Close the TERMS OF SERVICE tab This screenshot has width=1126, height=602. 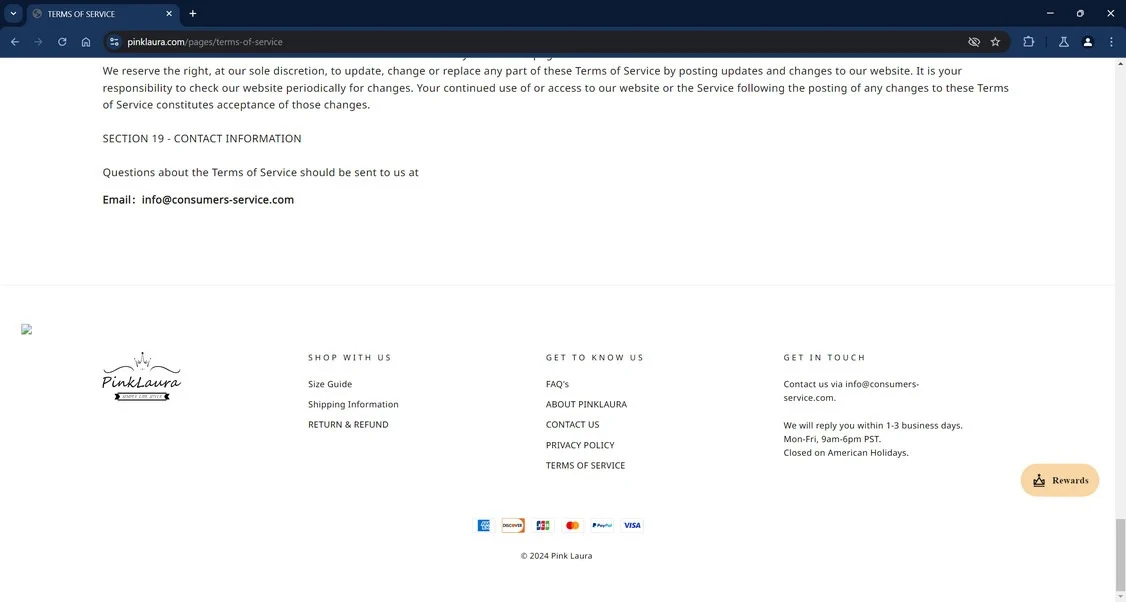169,14
